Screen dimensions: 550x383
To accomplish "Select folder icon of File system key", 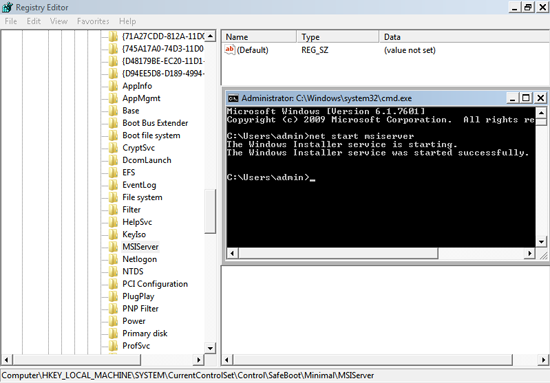I will coord(113,197).
